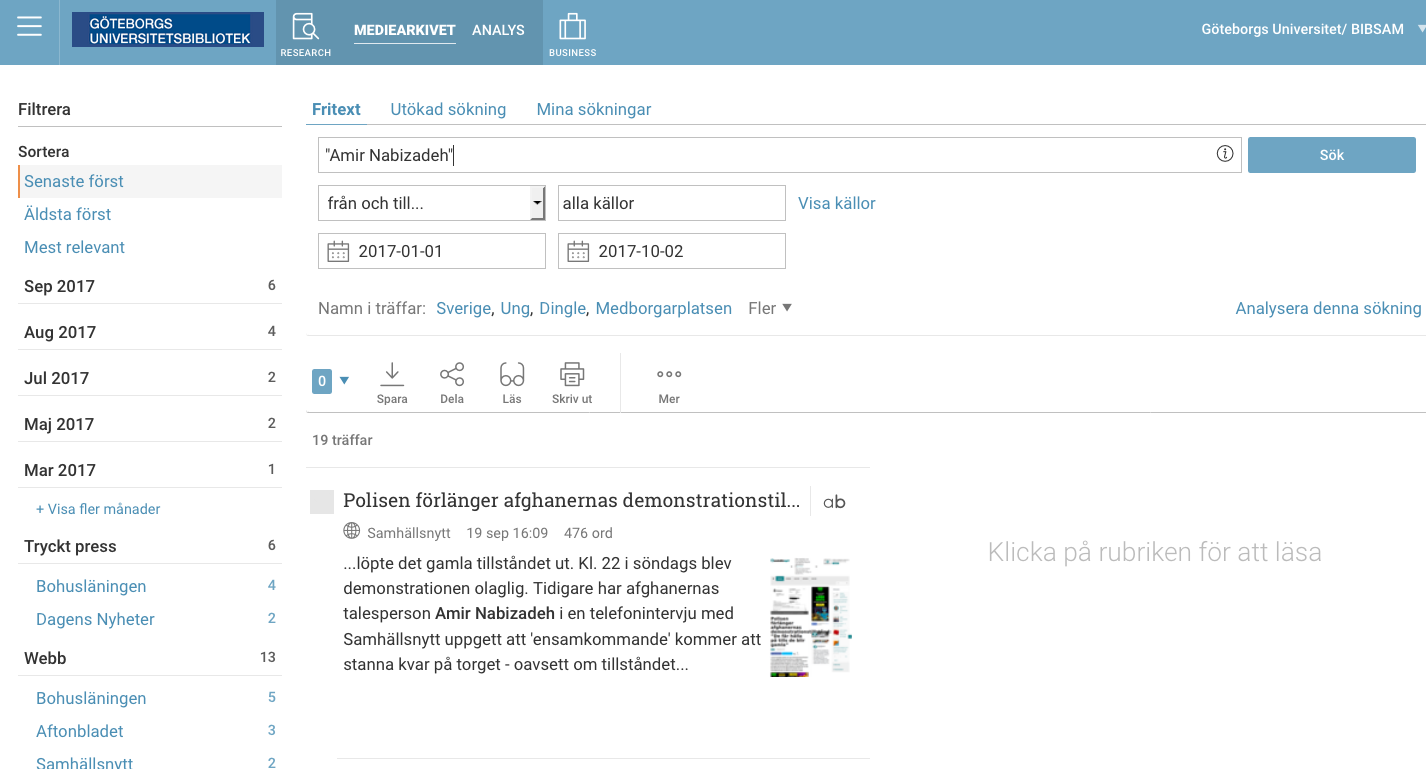Click the 'Analysera denna sökning' link
Viewport: 1426px width, 769px height.
(x=1328, y=308)
